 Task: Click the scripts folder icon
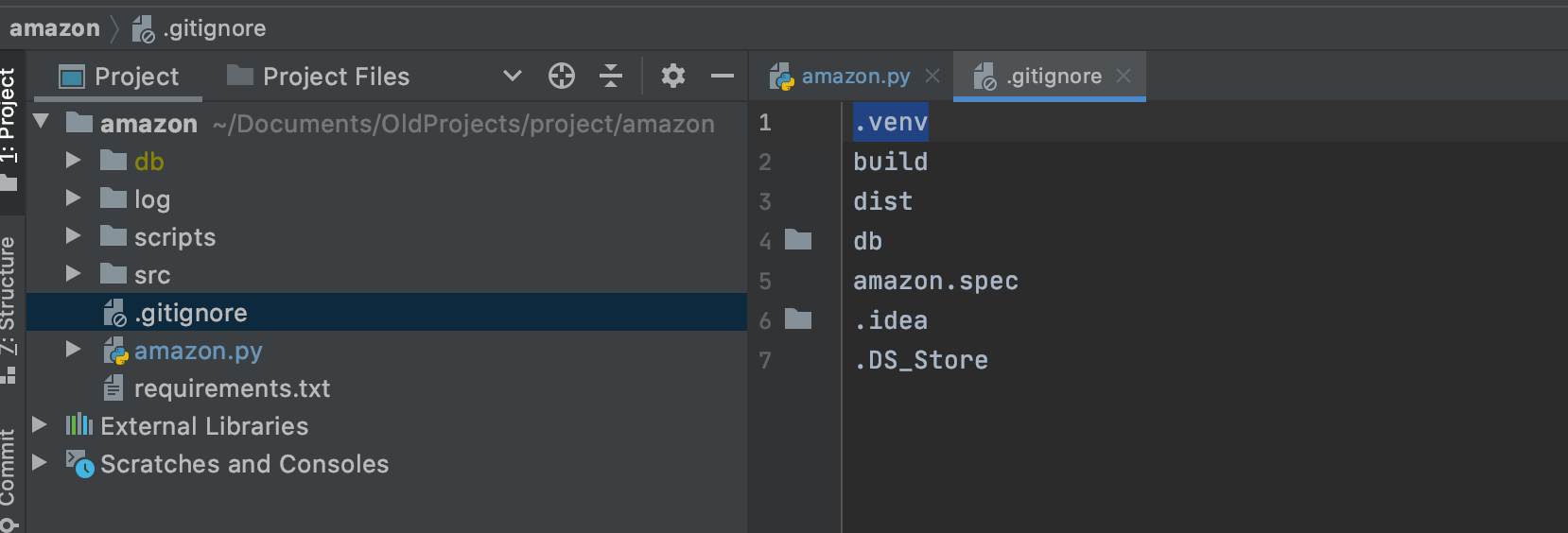point(113,235)
